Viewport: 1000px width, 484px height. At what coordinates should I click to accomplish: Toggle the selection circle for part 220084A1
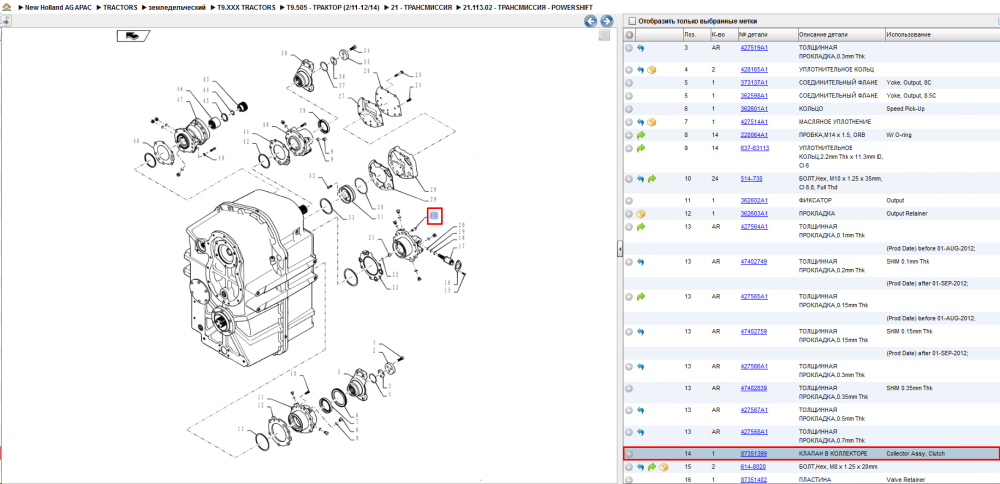629,135
